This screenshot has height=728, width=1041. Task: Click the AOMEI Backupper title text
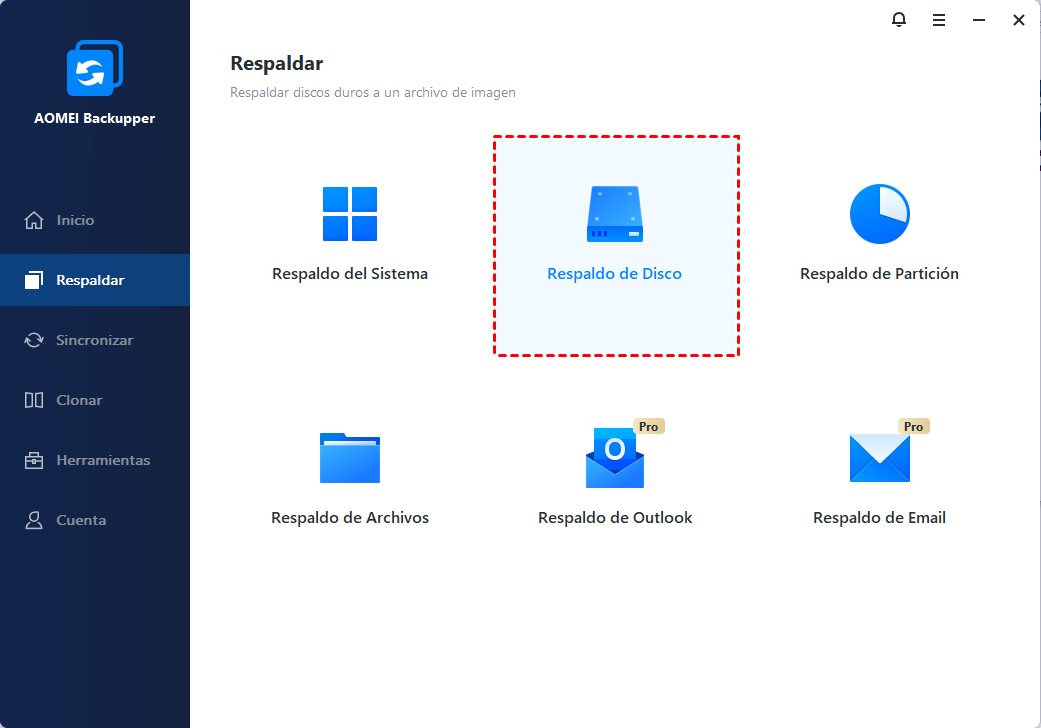pyautogui.click(x=95, y=118)
